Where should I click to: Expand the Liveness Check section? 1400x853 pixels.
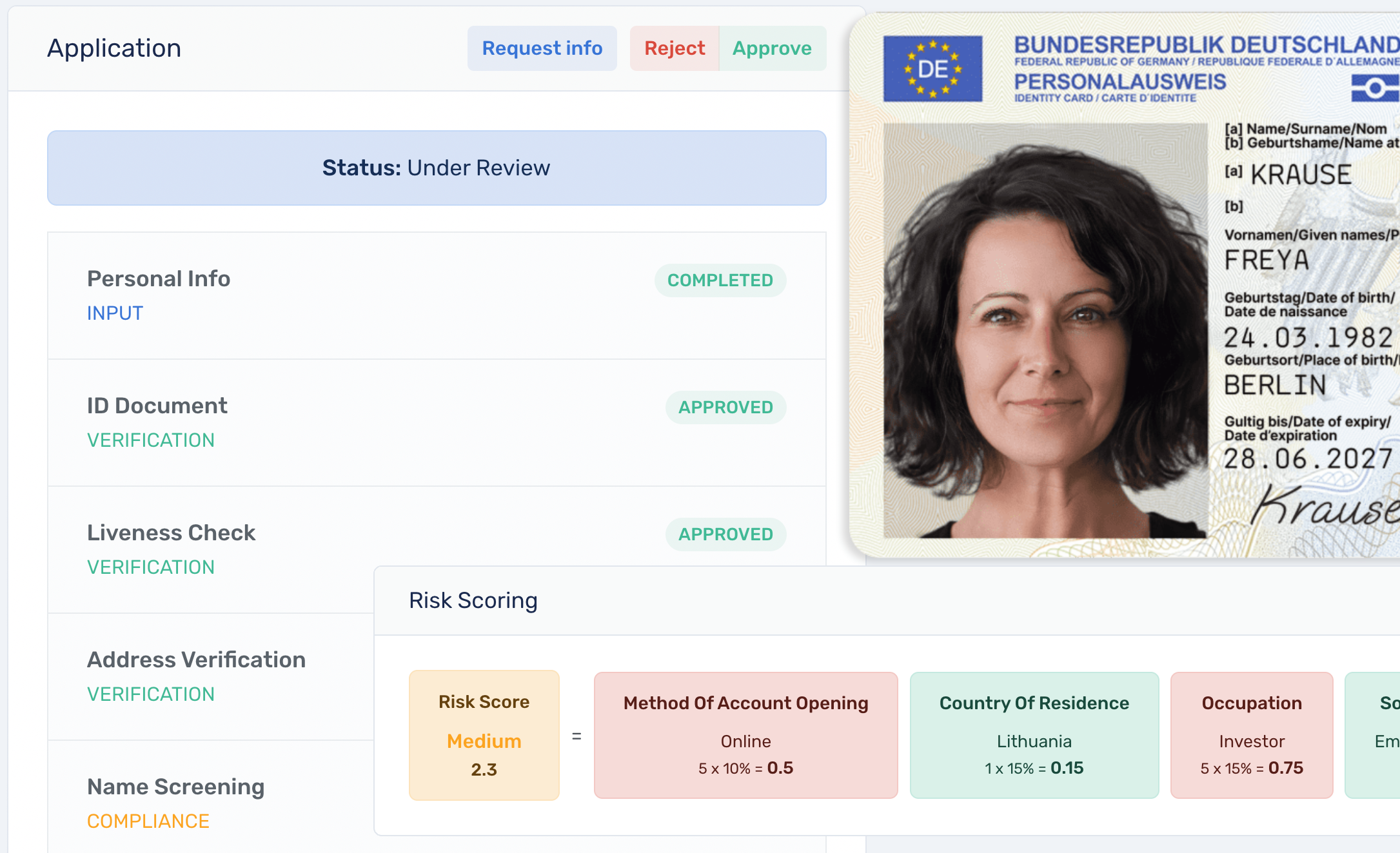tap(171, 533)
